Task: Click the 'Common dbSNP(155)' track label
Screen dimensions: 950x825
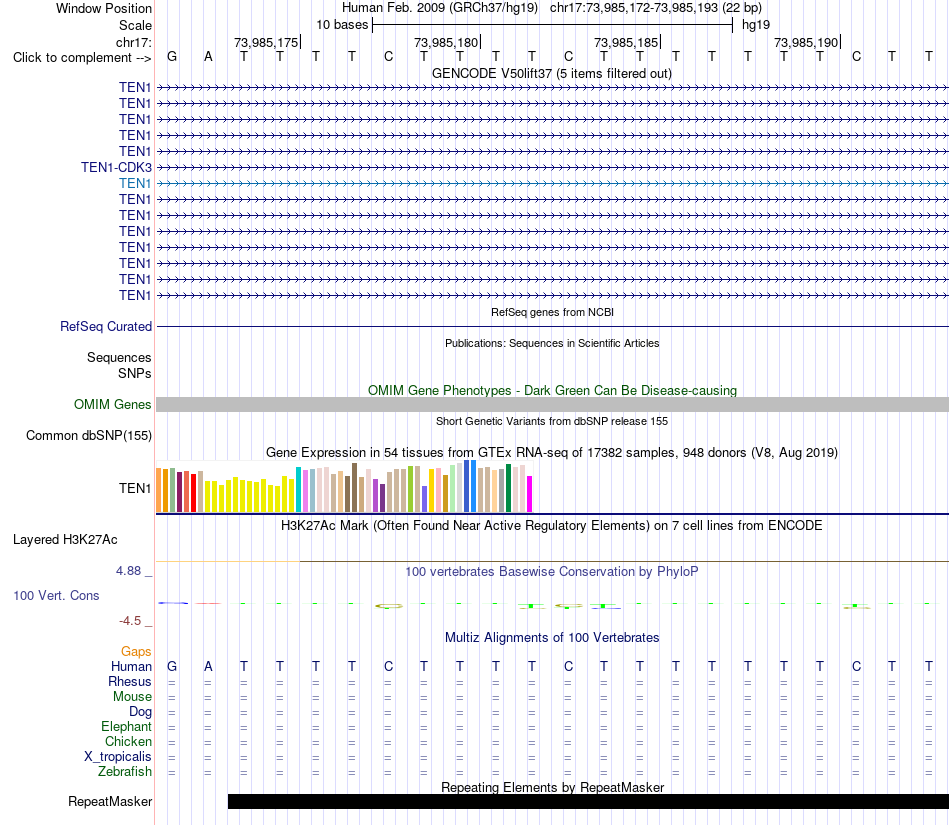Action: [x=88, y=436]
